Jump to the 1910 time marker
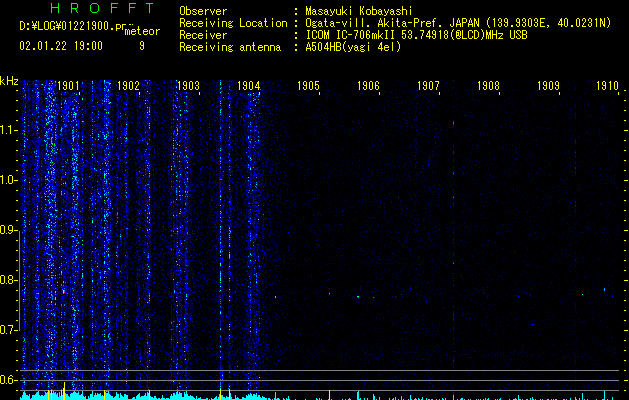 607,85
